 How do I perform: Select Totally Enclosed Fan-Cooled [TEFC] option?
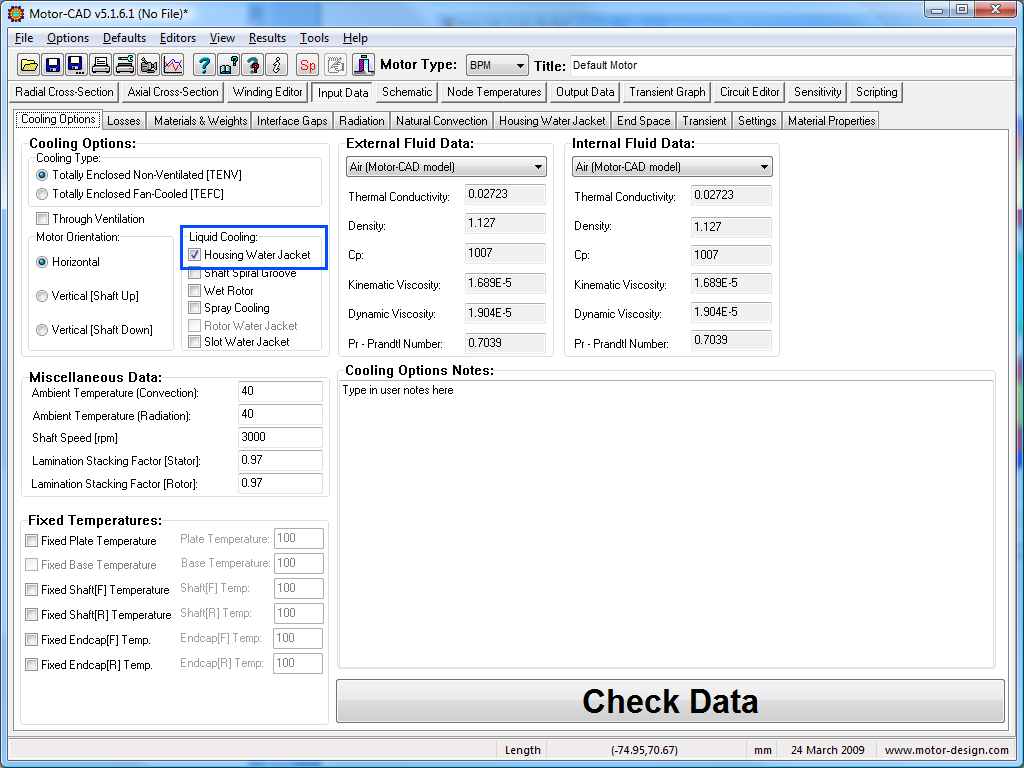coord(42,194)
